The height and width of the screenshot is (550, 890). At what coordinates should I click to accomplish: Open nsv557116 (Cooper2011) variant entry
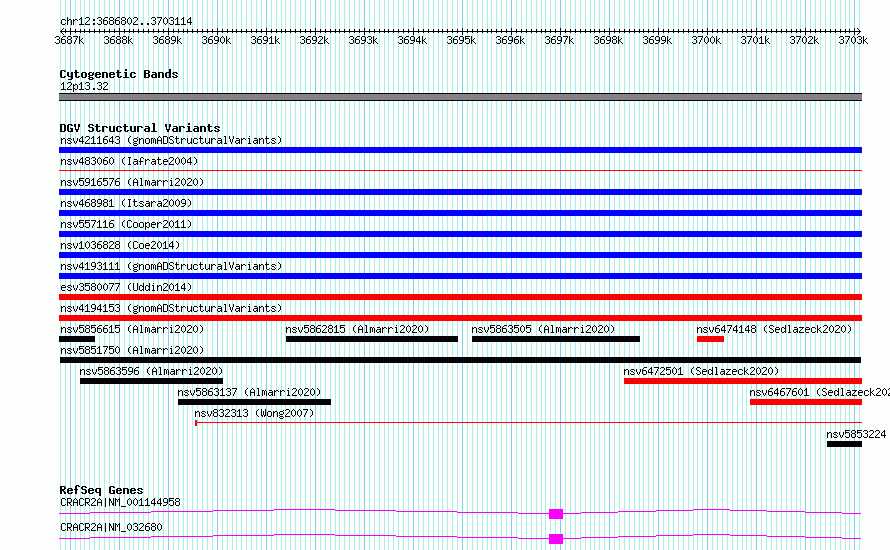[x=126, y=224]
